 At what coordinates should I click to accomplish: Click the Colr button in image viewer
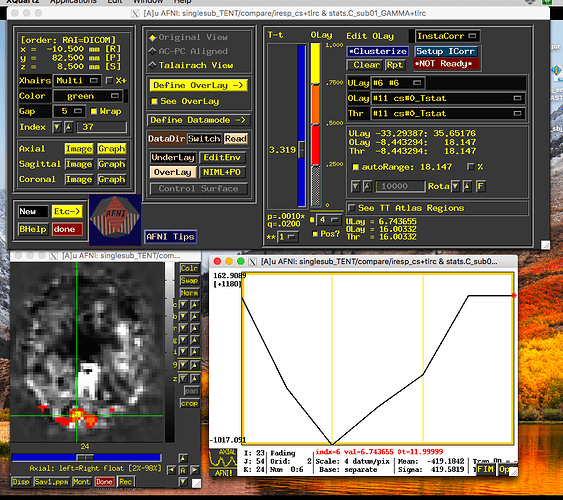pos(189,268)
